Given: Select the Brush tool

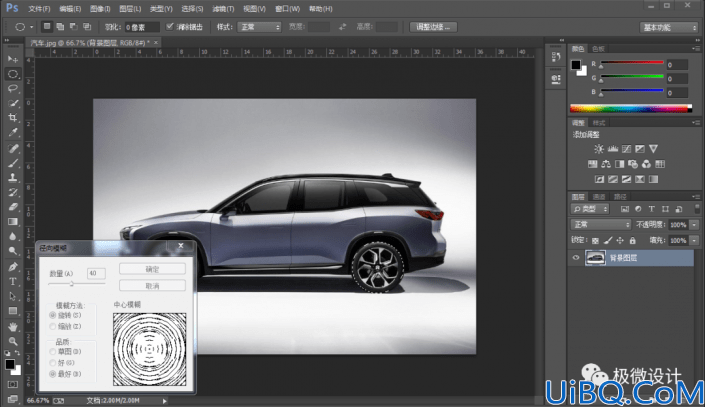Looking at the screenshot, I should [13, 163].
